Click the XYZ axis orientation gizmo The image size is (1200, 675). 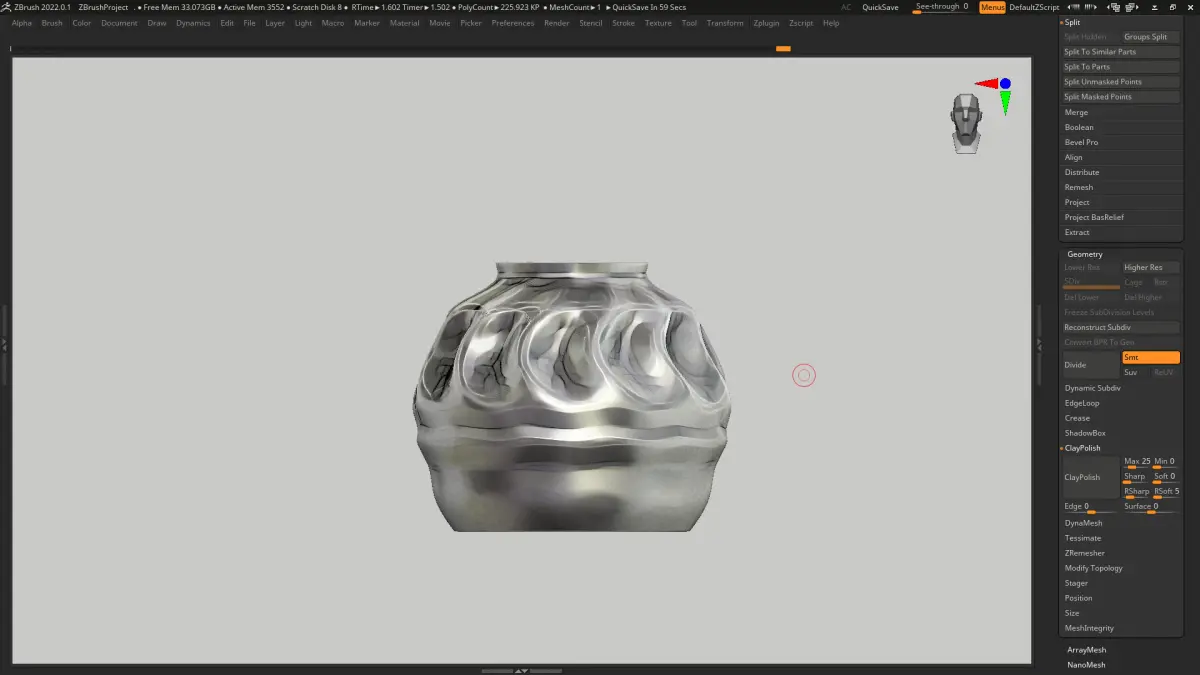pyautogui.click(x=994, y=94)
